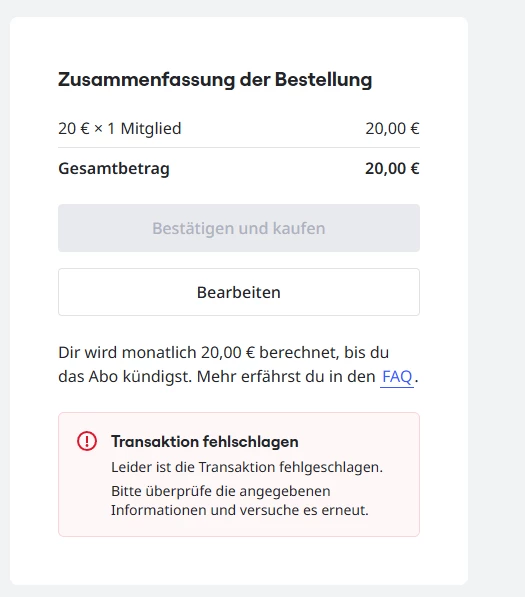Click the Dir wird monatlich billing notice line
Image resolution: width=525 pixels, height=597 pixels.
[223, 353]
